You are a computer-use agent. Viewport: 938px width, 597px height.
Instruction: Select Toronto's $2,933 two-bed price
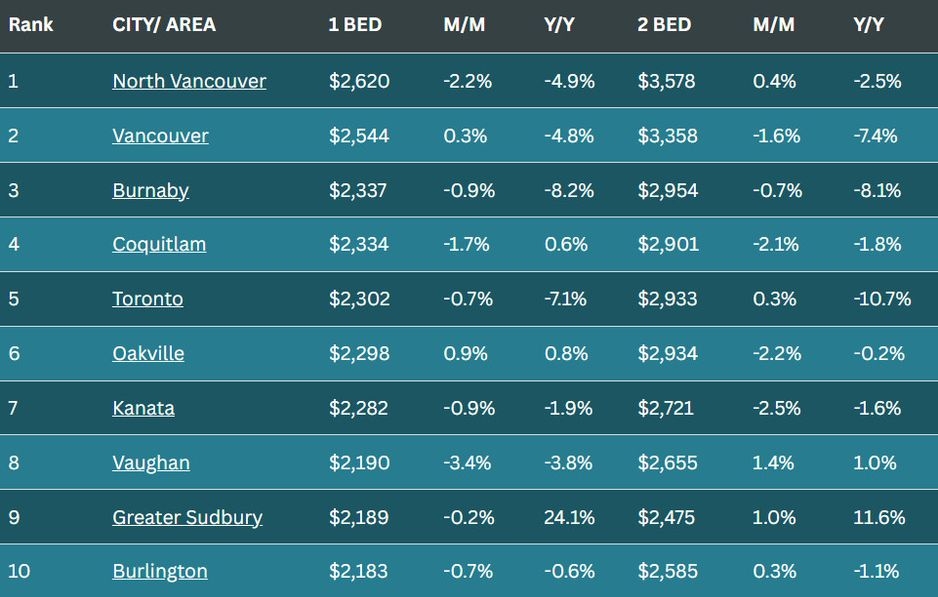pyautogui.click(x=668, y=299)
